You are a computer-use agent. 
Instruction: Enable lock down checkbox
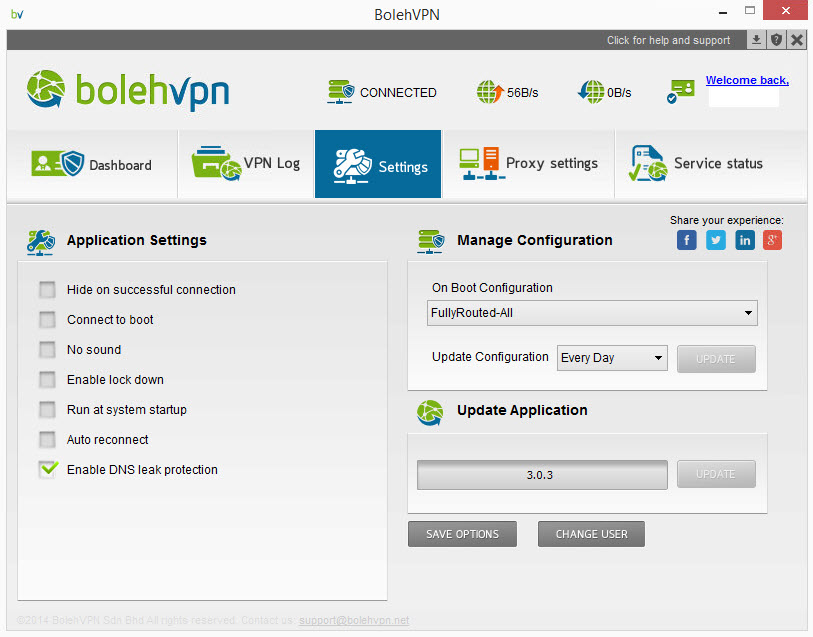[47, 380]
